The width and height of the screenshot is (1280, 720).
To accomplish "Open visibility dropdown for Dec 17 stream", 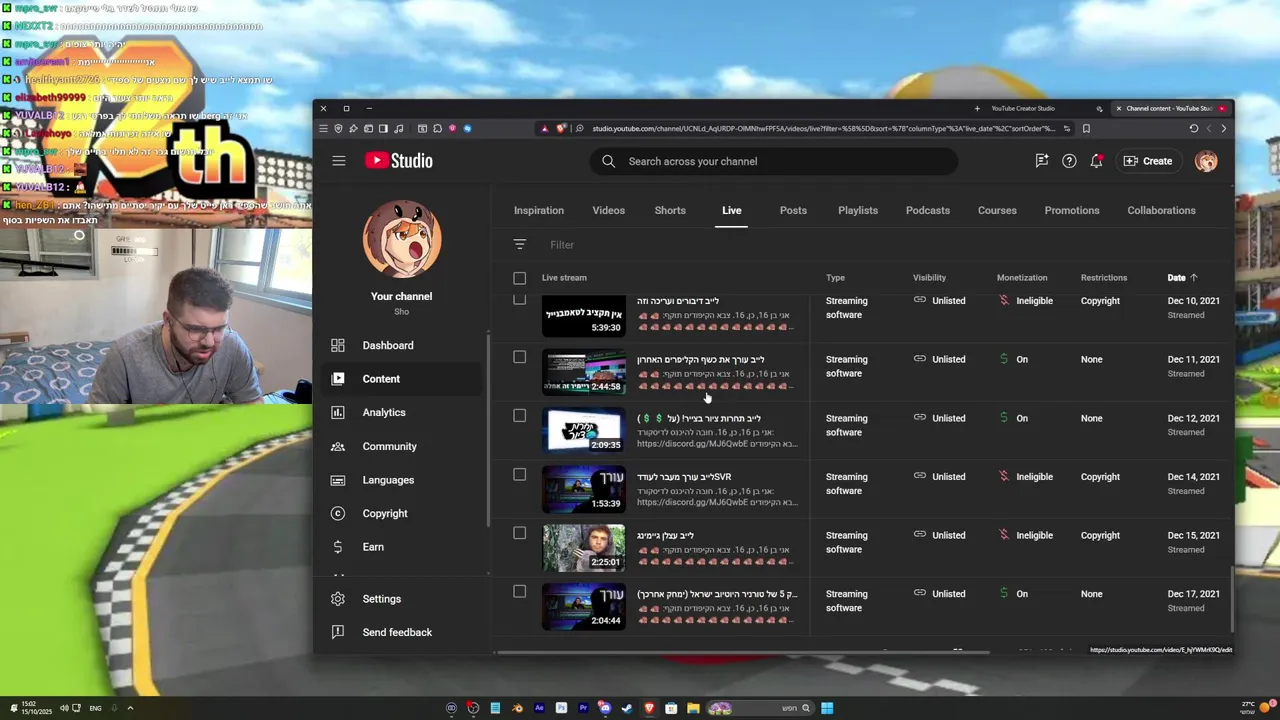I will (940, 594).
